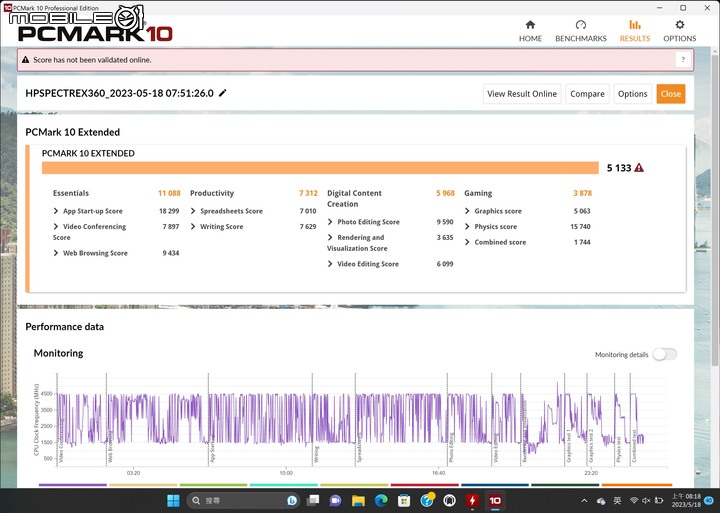The height and width of the screenshot is (513, 720).
Task: Open Microsoft Store from the taskbar
Action: (404, 501)
